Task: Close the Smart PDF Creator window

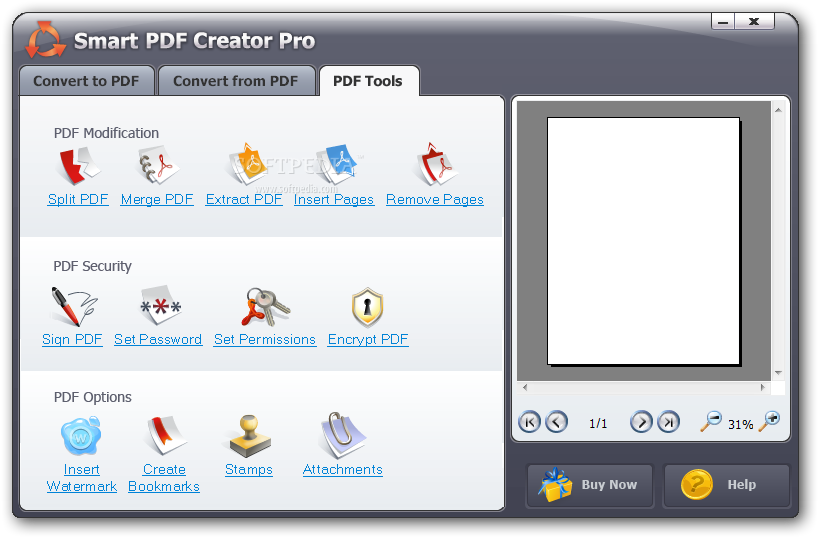Action: 754,21
